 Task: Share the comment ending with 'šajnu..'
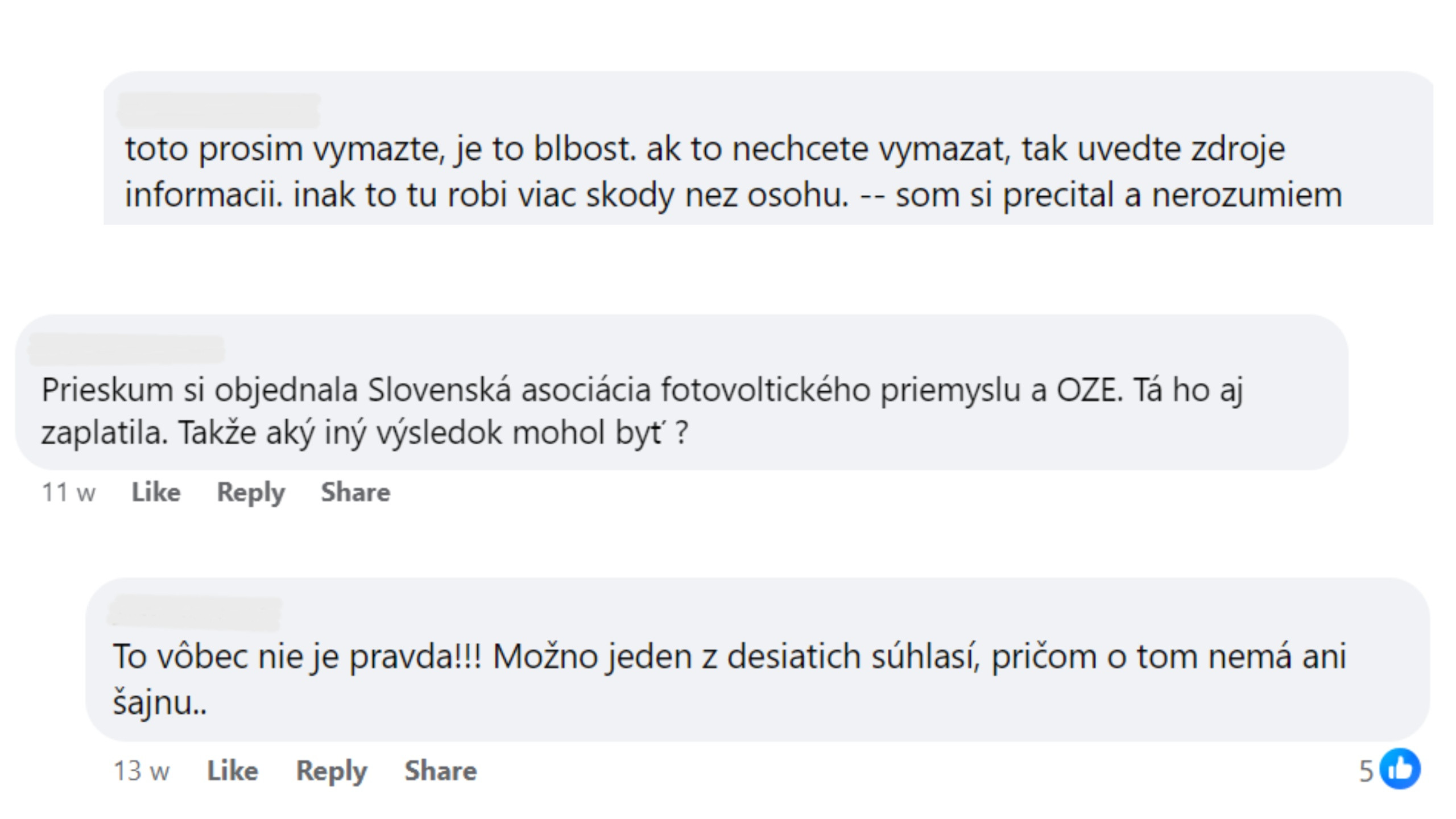440,771
